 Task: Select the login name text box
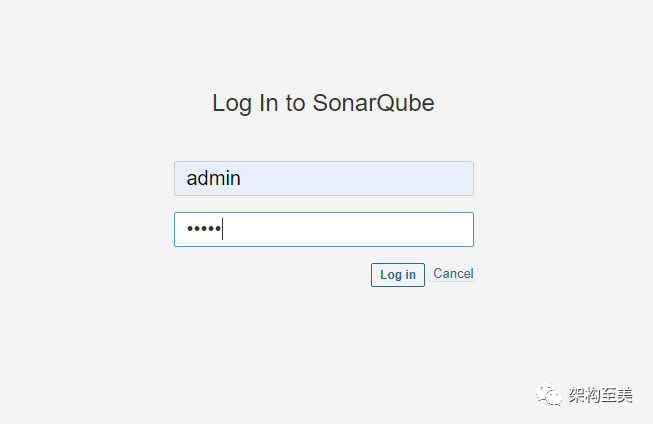[323, 179]
